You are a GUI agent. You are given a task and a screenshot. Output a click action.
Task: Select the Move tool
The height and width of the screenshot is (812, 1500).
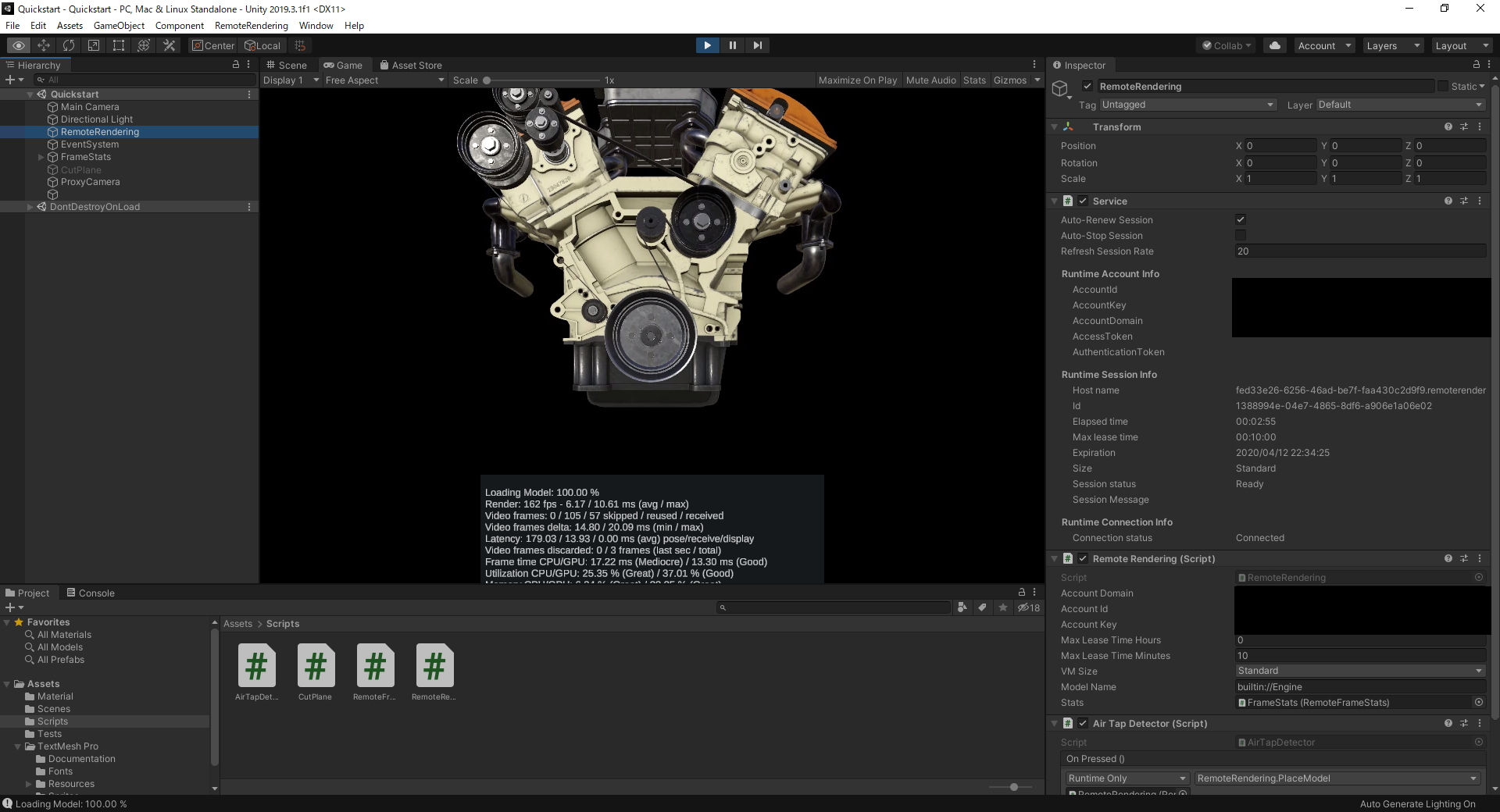(x=43, y=45)
